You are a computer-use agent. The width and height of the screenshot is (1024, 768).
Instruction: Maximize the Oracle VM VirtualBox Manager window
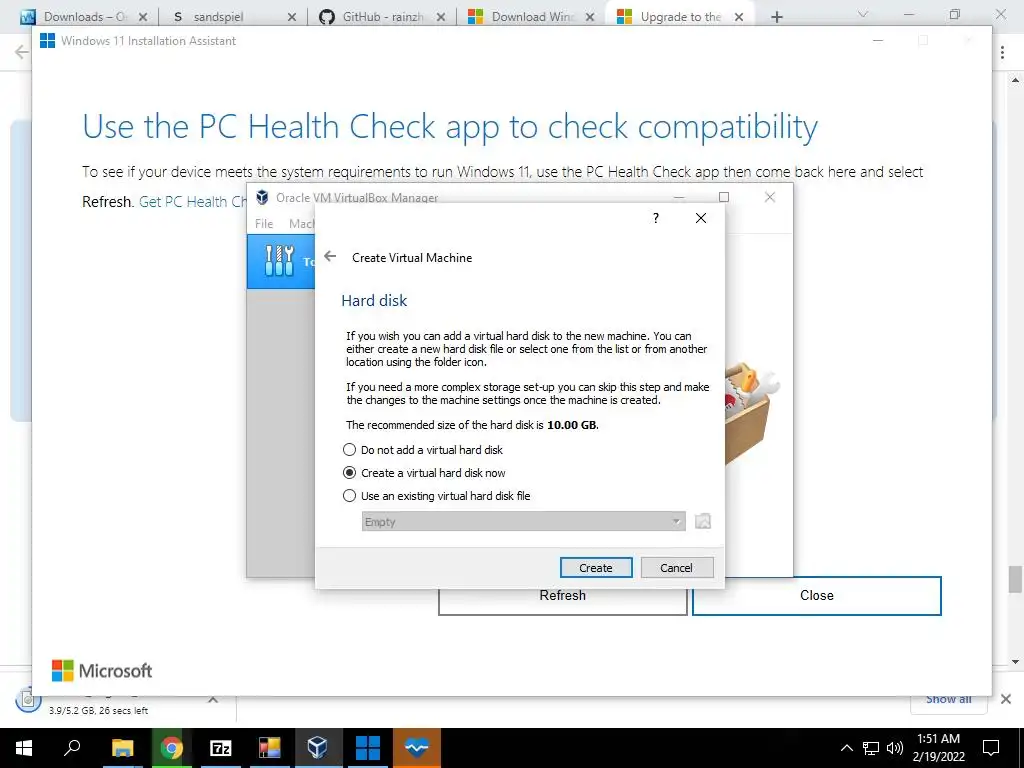(x=724, y=197)
